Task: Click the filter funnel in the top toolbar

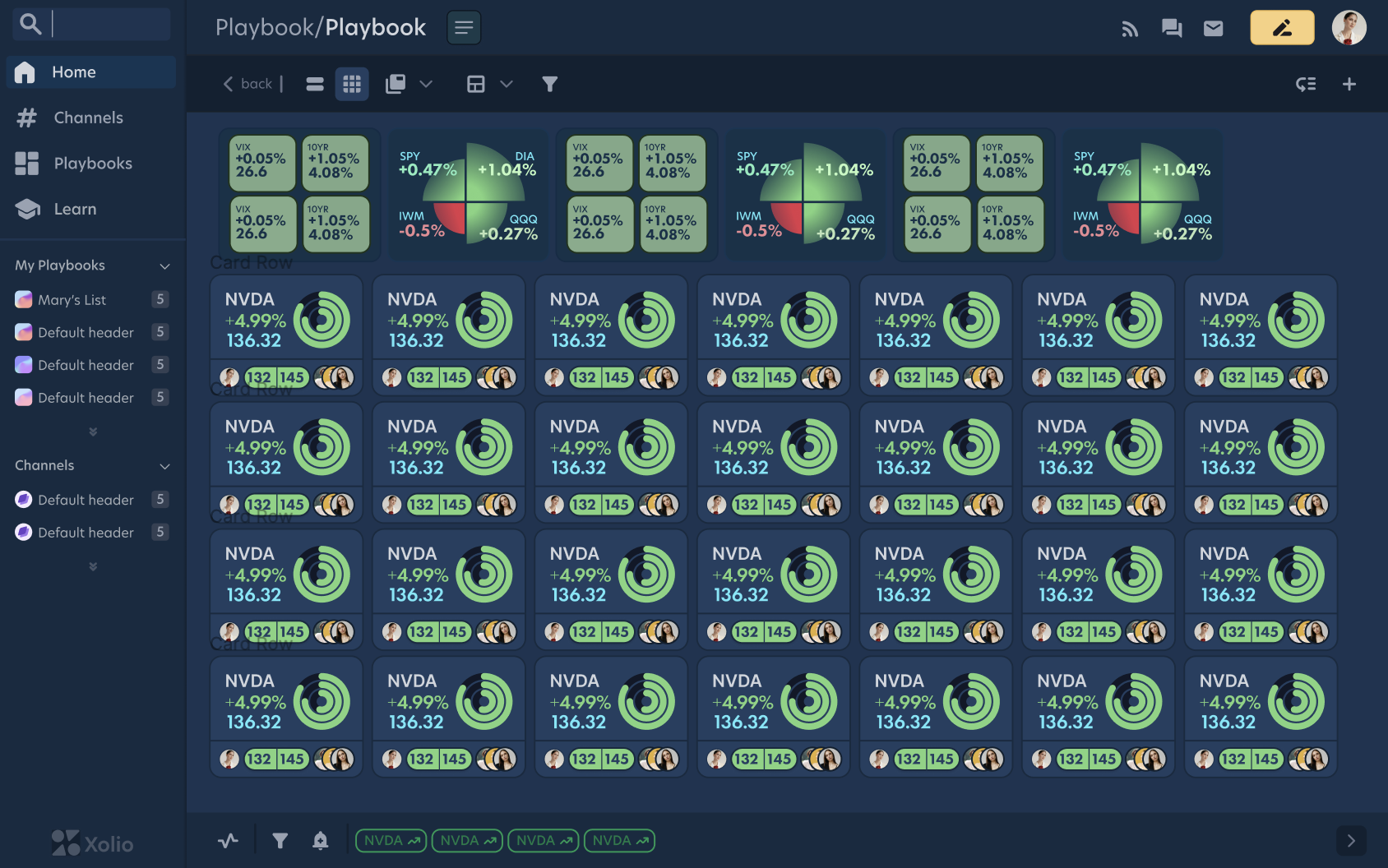Action: tap(550, 84)
